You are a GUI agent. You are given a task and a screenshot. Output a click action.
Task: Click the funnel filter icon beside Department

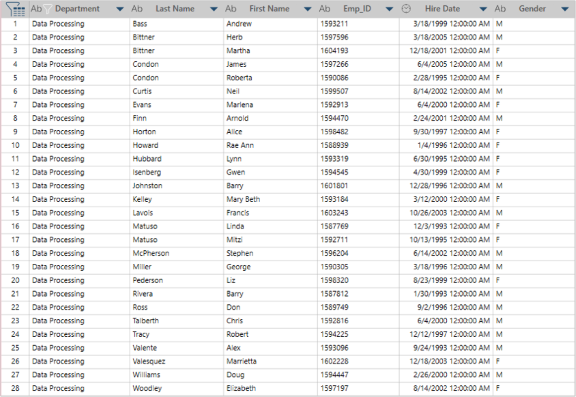47,9
